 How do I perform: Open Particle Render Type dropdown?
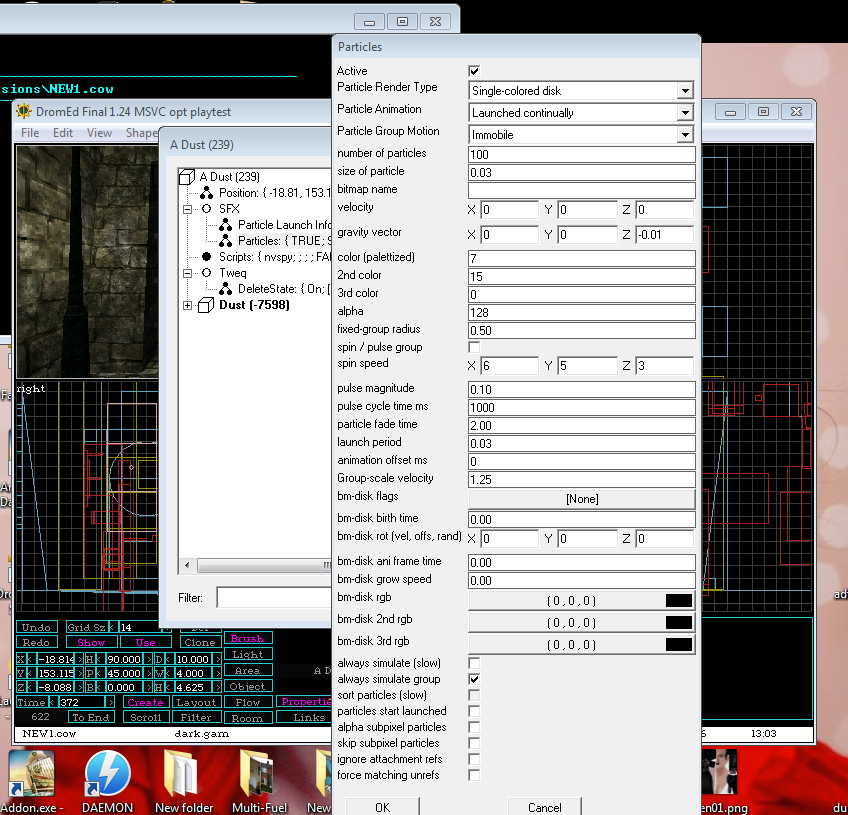click(684, 90)
